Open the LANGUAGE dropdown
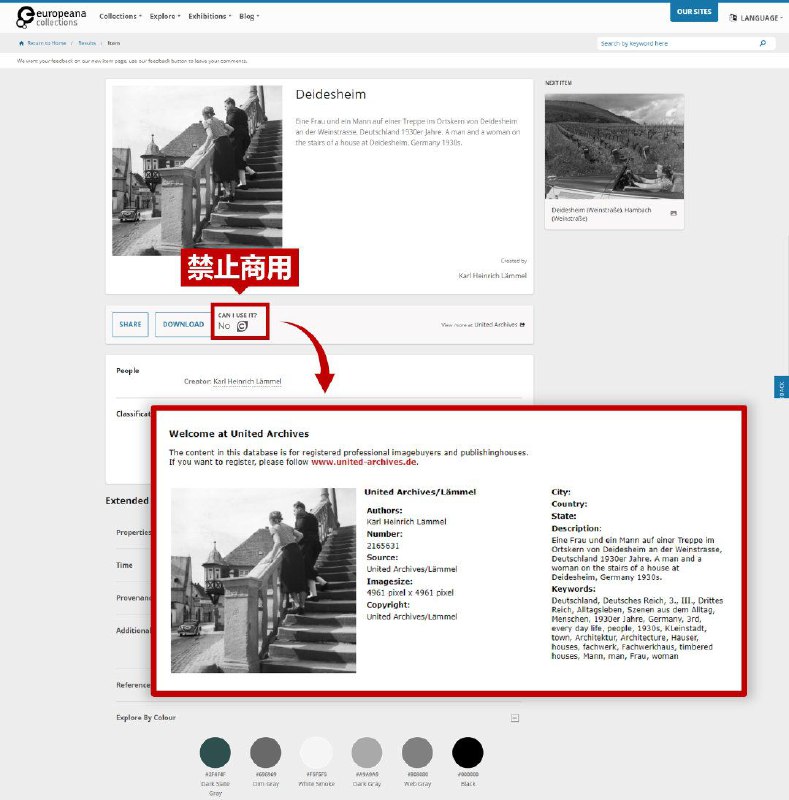Screen dimensions: 789x800 point(756,18)
